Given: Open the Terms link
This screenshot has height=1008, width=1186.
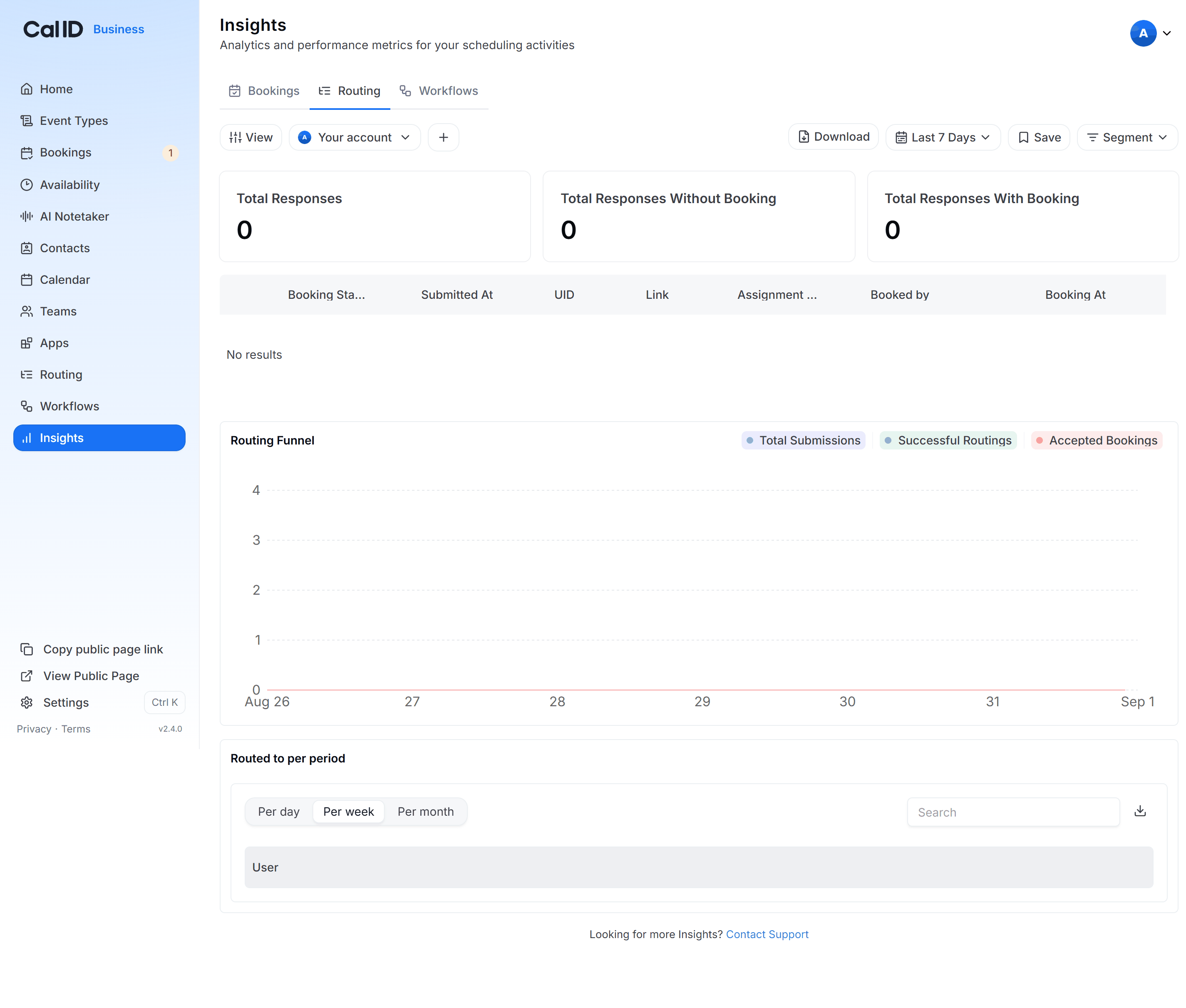Looking at the screenshot, I should pos(75,729).
